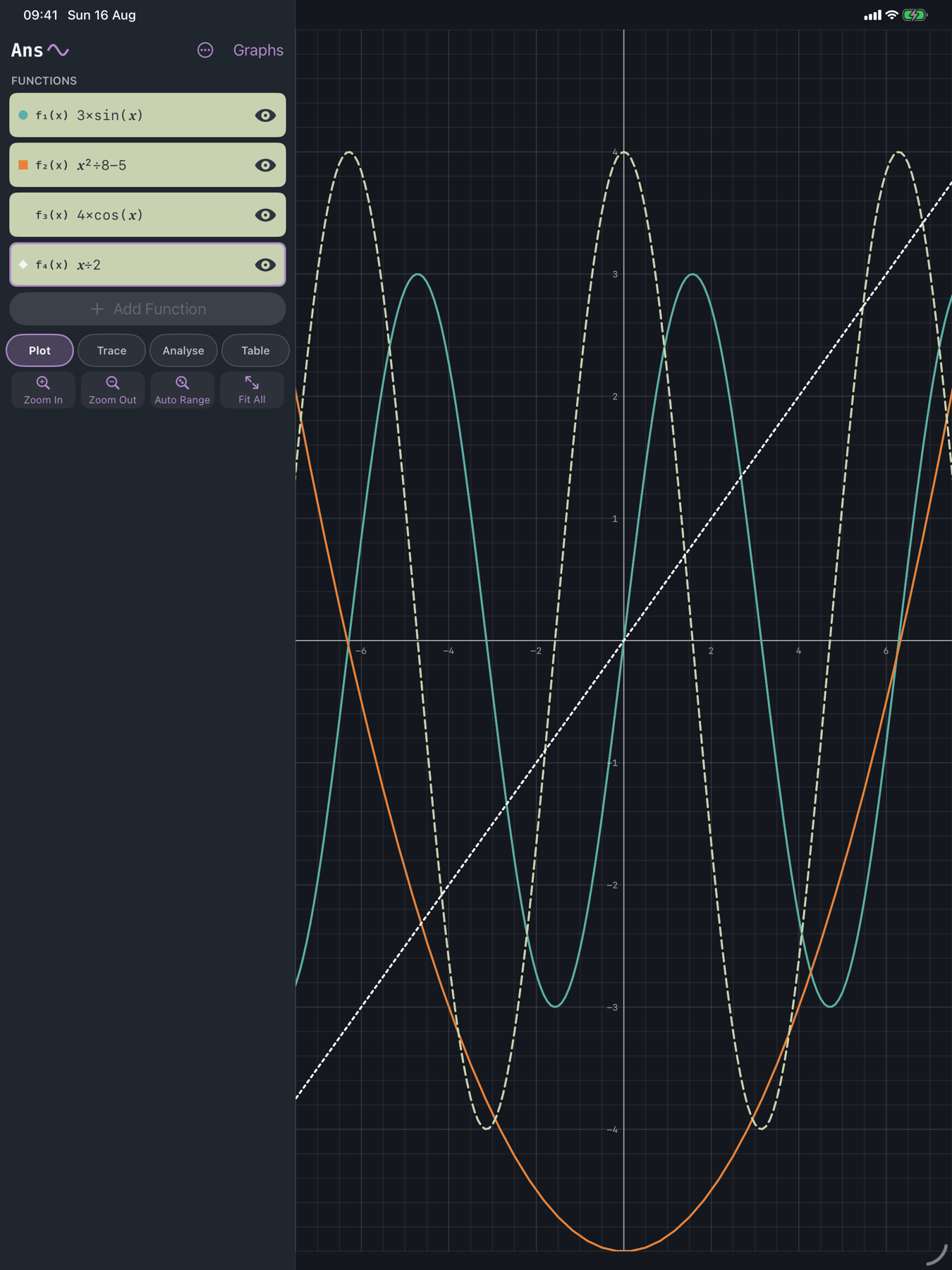
Task: Tap the y-axis label −4
Action: click(612, 1130)
